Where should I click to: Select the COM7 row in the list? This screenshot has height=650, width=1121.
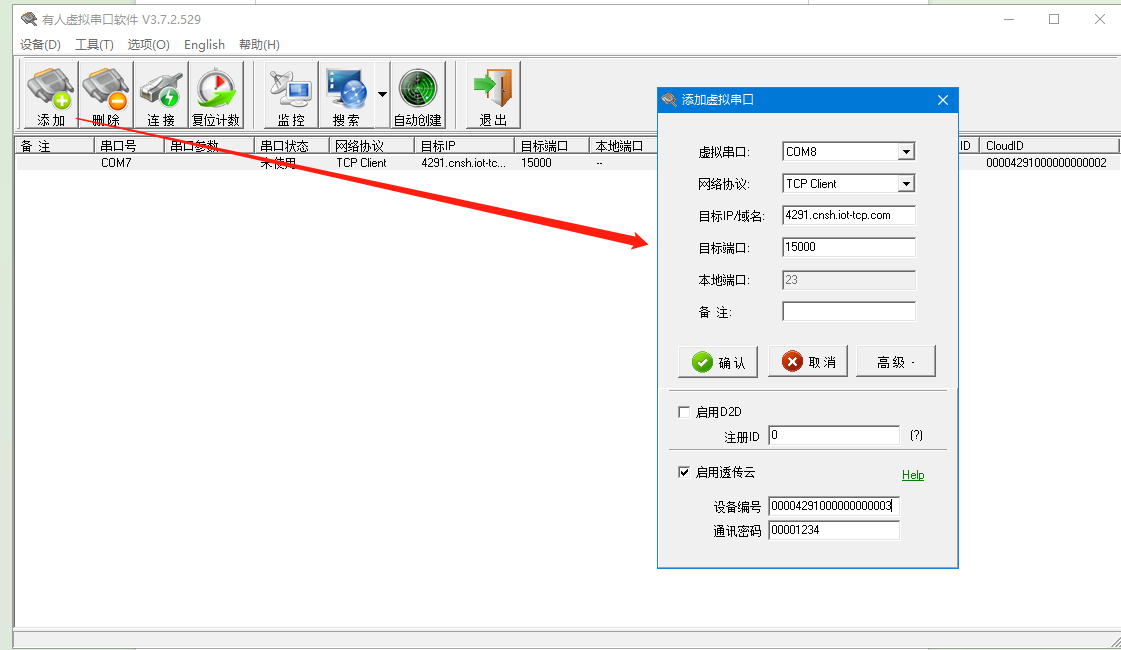pos(116,163)
